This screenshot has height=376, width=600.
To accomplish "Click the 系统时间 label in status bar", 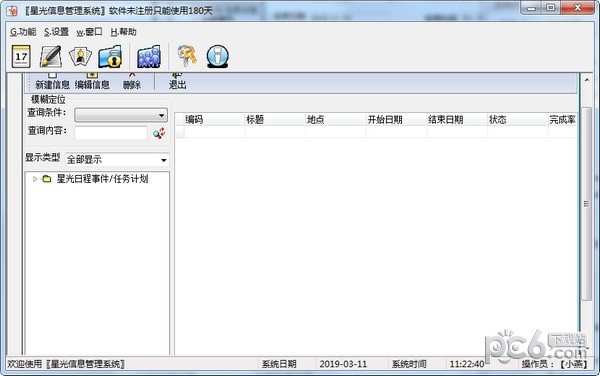I will pos(409,364).
